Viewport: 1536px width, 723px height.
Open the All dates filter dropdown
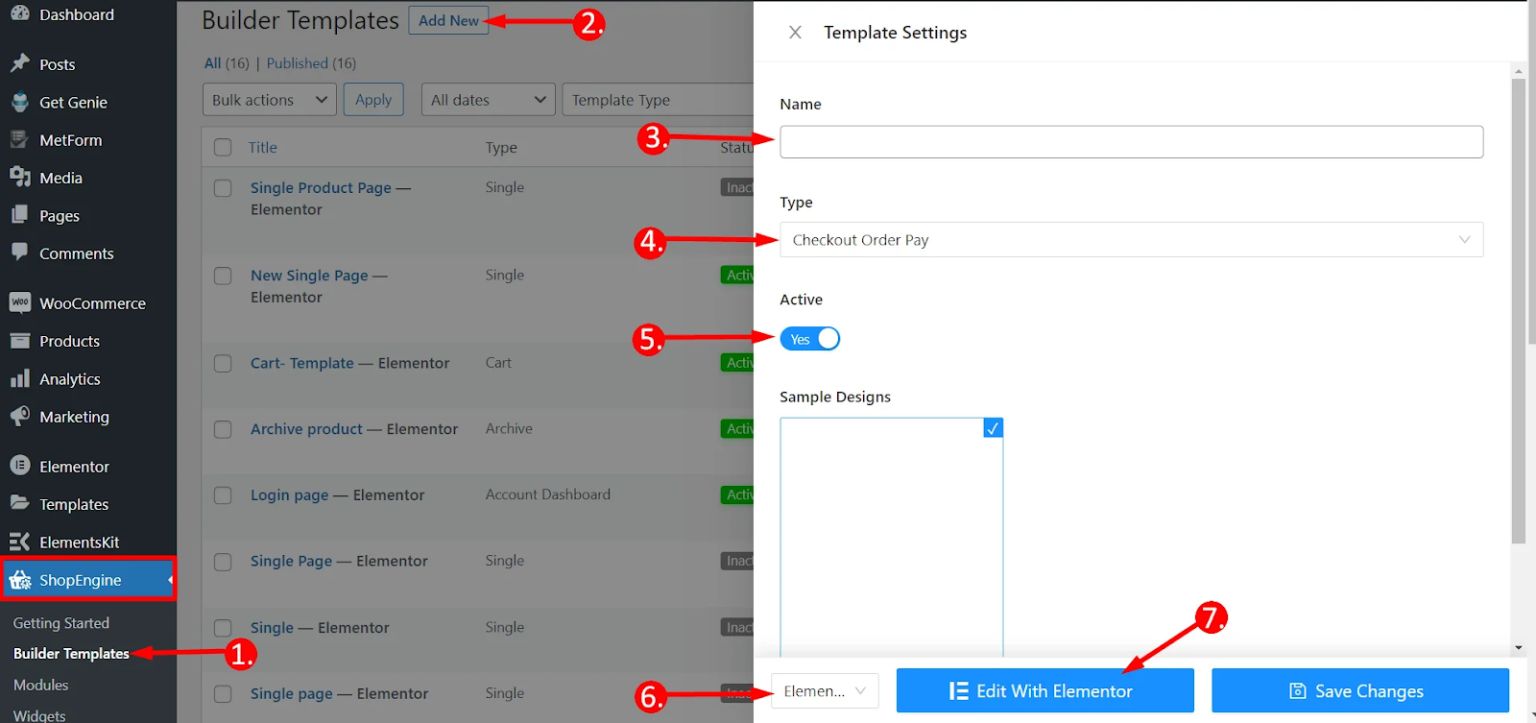coord(488,100)
